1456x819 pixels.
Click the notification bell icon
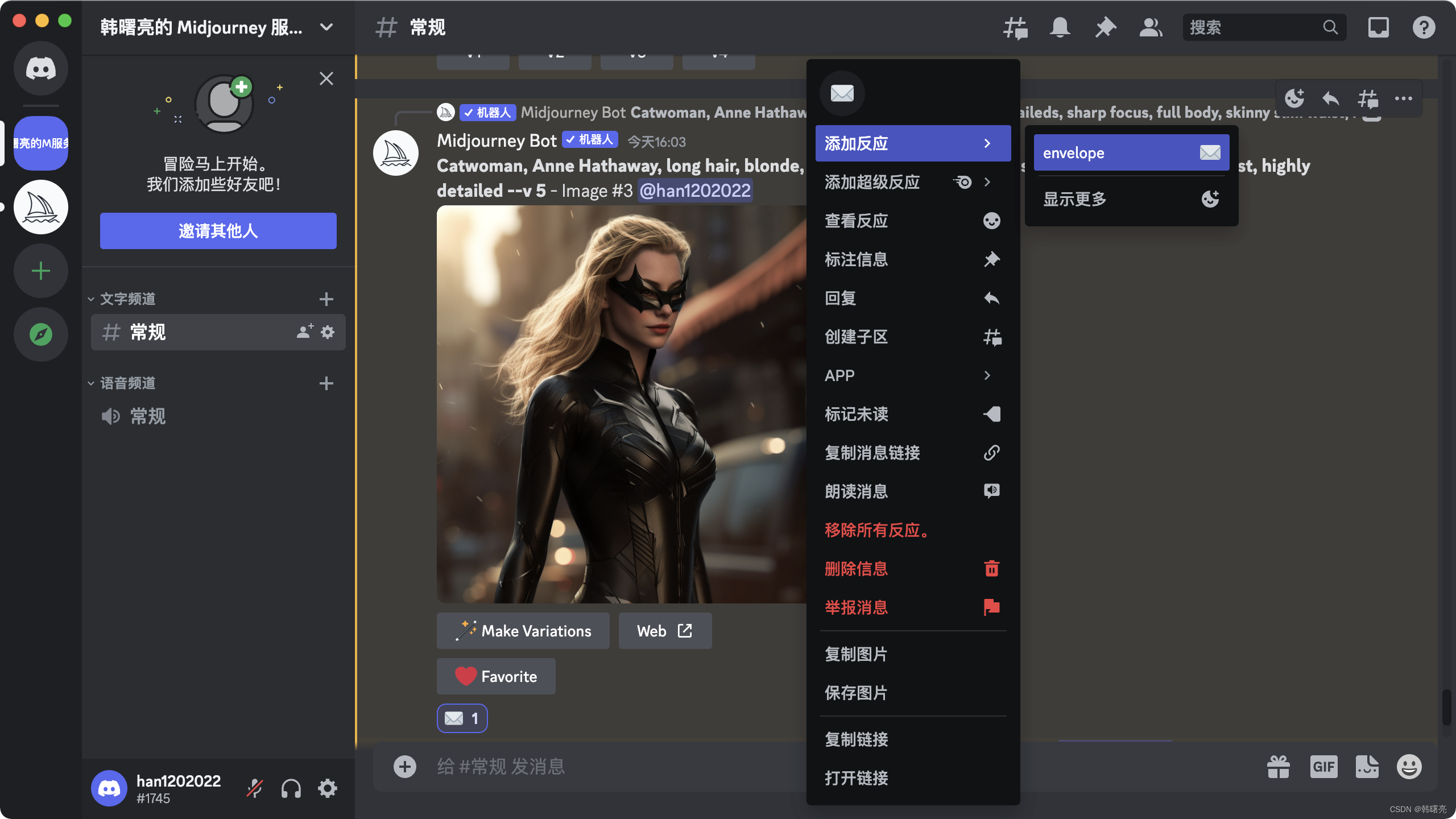[x=1060, y=27]
